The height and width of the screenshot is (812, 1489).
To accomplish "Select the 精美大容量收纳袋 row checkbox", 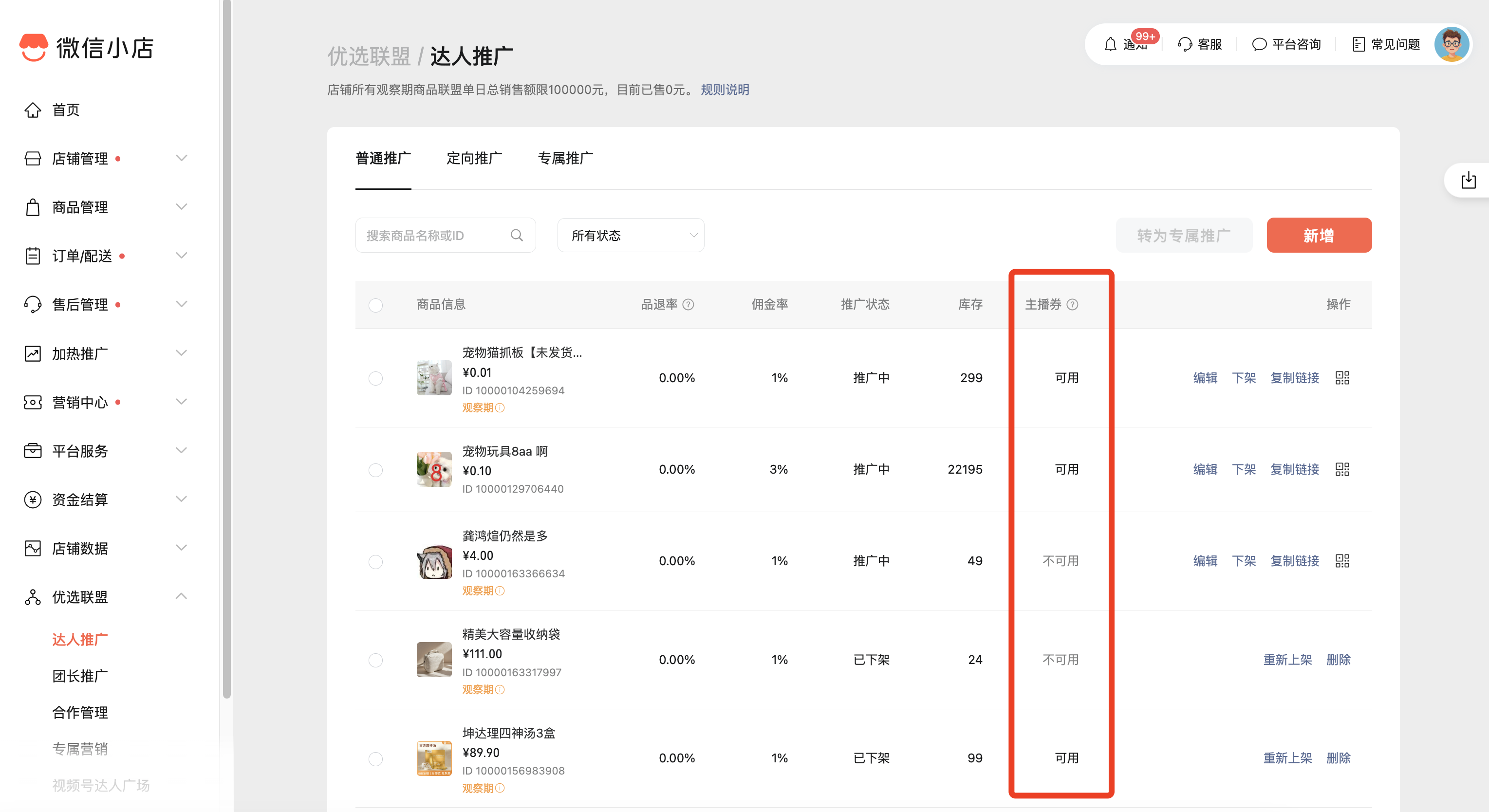I will (376, 660).
